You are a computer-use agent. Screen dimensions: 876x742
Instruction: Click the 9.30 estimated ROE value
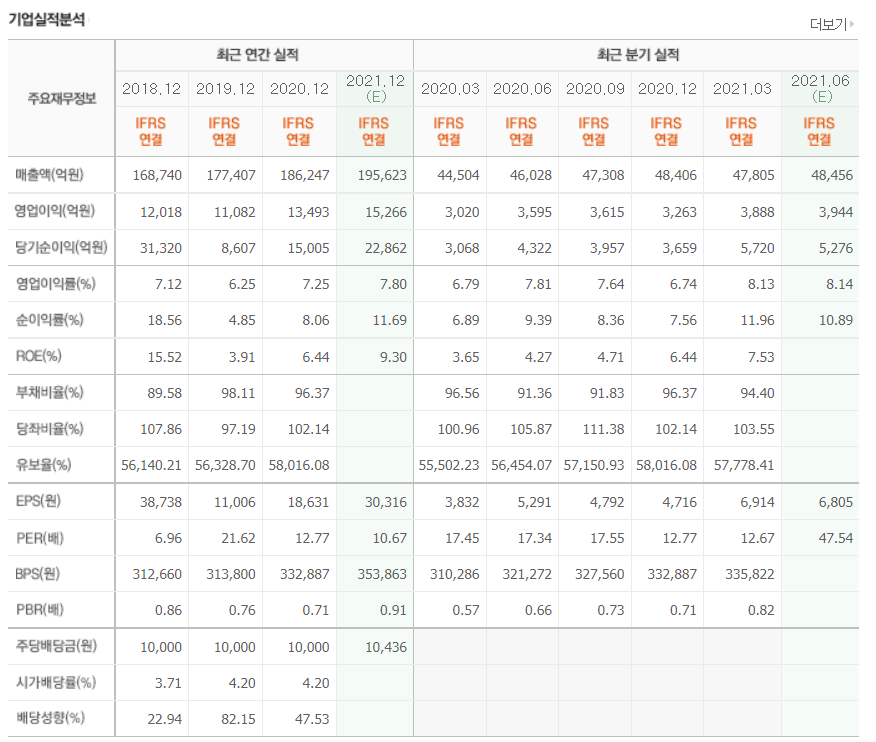coord(393,357)
